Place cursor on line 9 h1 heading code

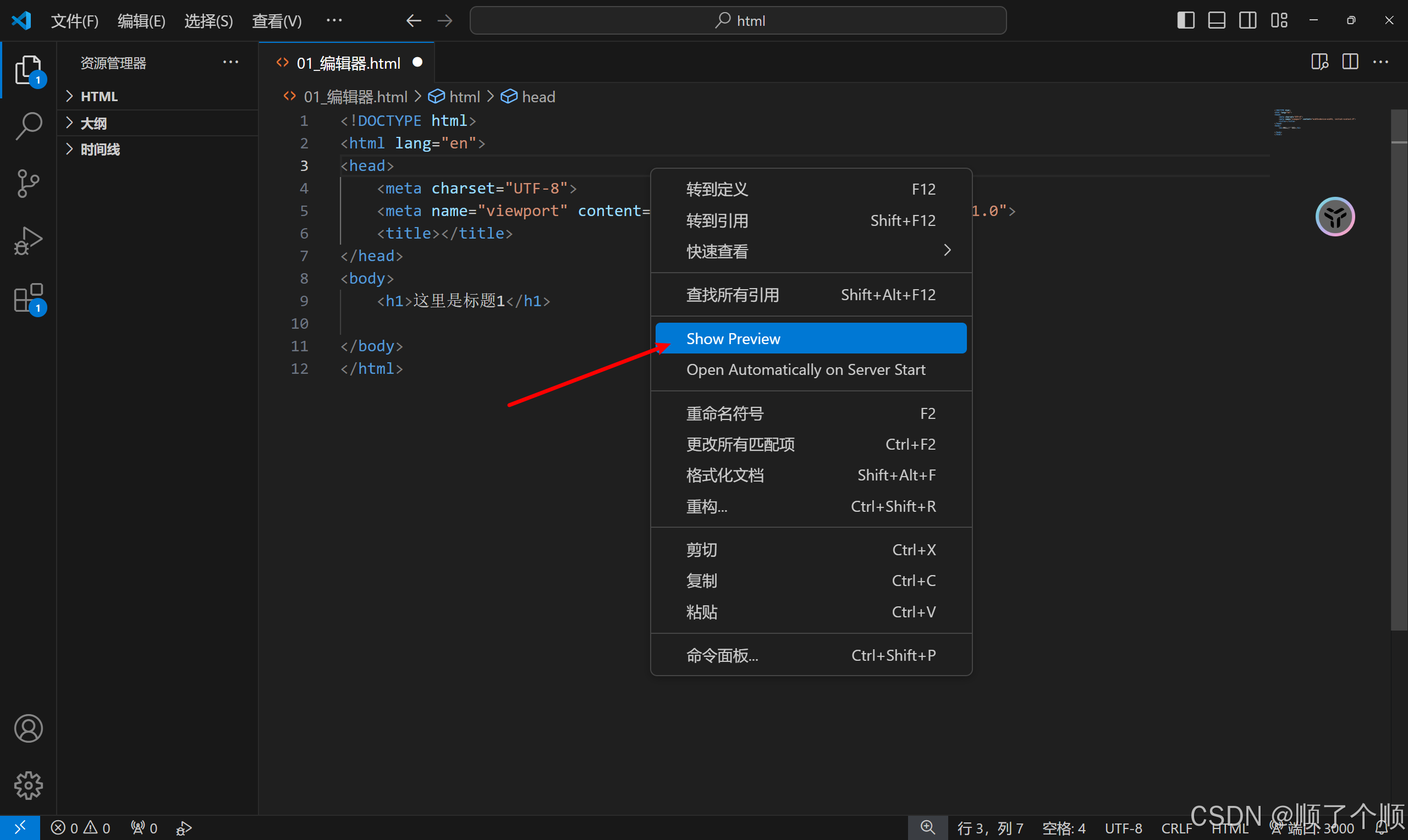(463, 301)
